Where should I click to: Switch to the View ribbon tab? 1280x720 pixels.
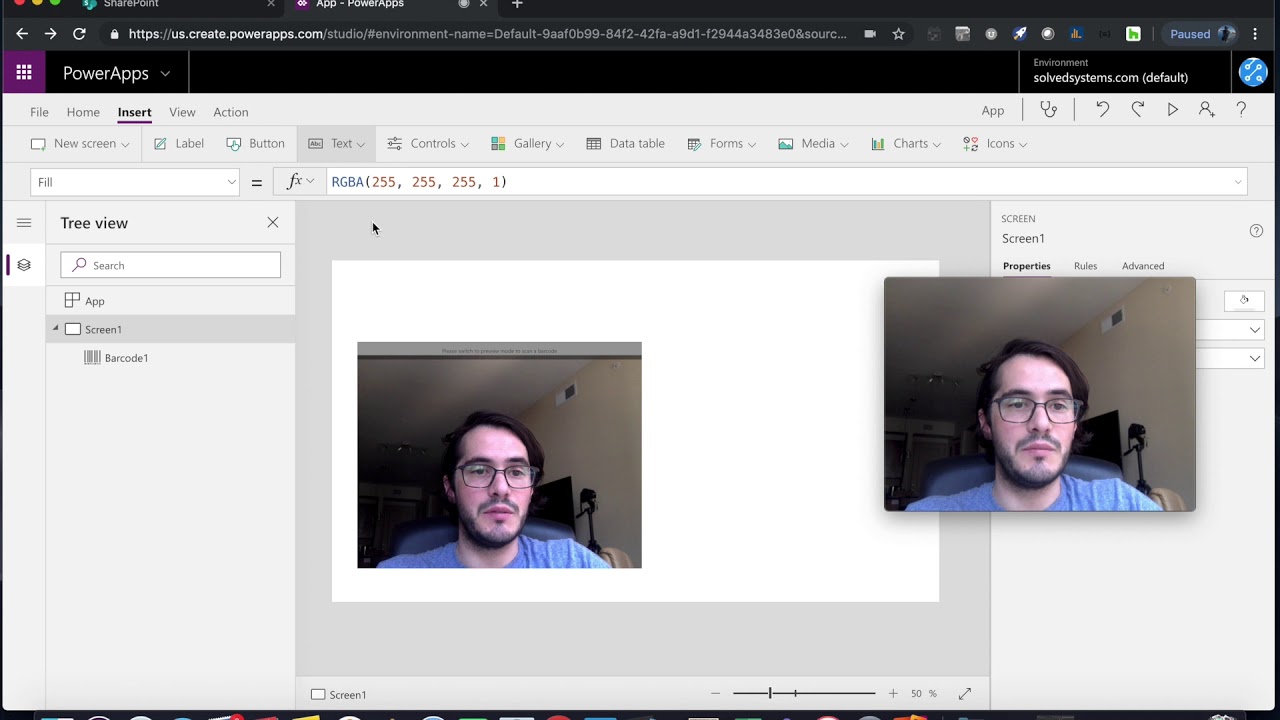182,112
